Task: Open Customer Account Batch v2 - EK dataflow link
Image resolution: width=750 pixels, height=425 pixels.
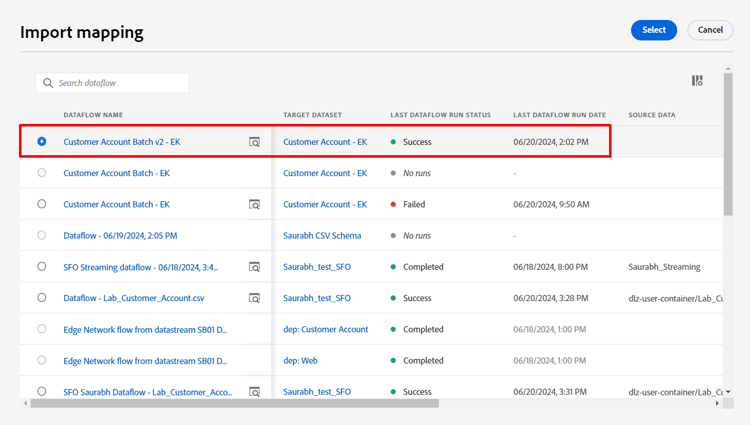Action: coord(122,142)
